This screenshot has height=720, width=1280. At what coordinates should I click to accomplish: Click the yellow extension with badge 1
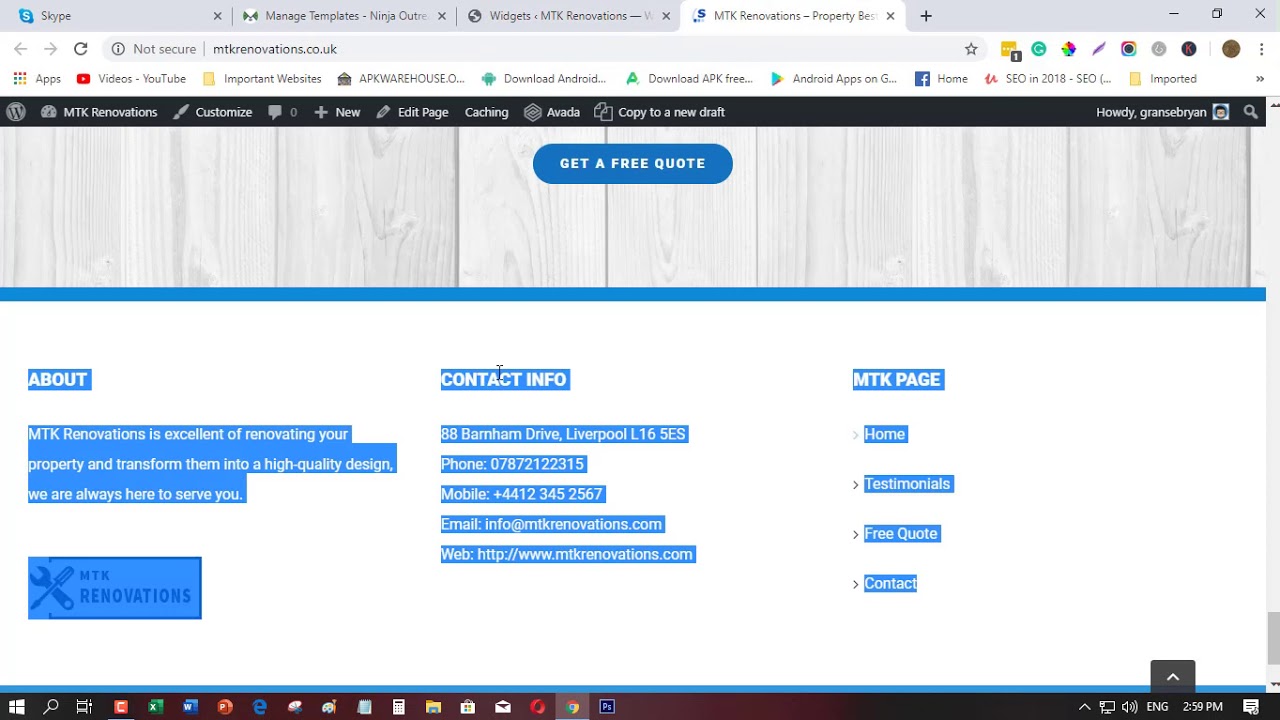[x=1009, y=50]
